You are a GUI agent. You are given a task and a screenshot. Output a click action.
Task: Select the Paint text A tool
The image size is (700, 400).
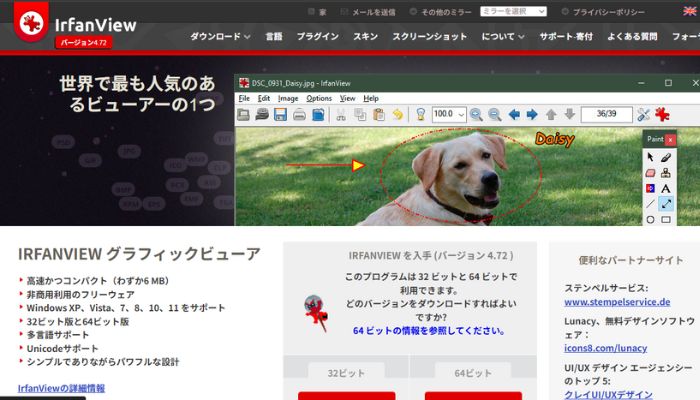[x=666, y=188]
